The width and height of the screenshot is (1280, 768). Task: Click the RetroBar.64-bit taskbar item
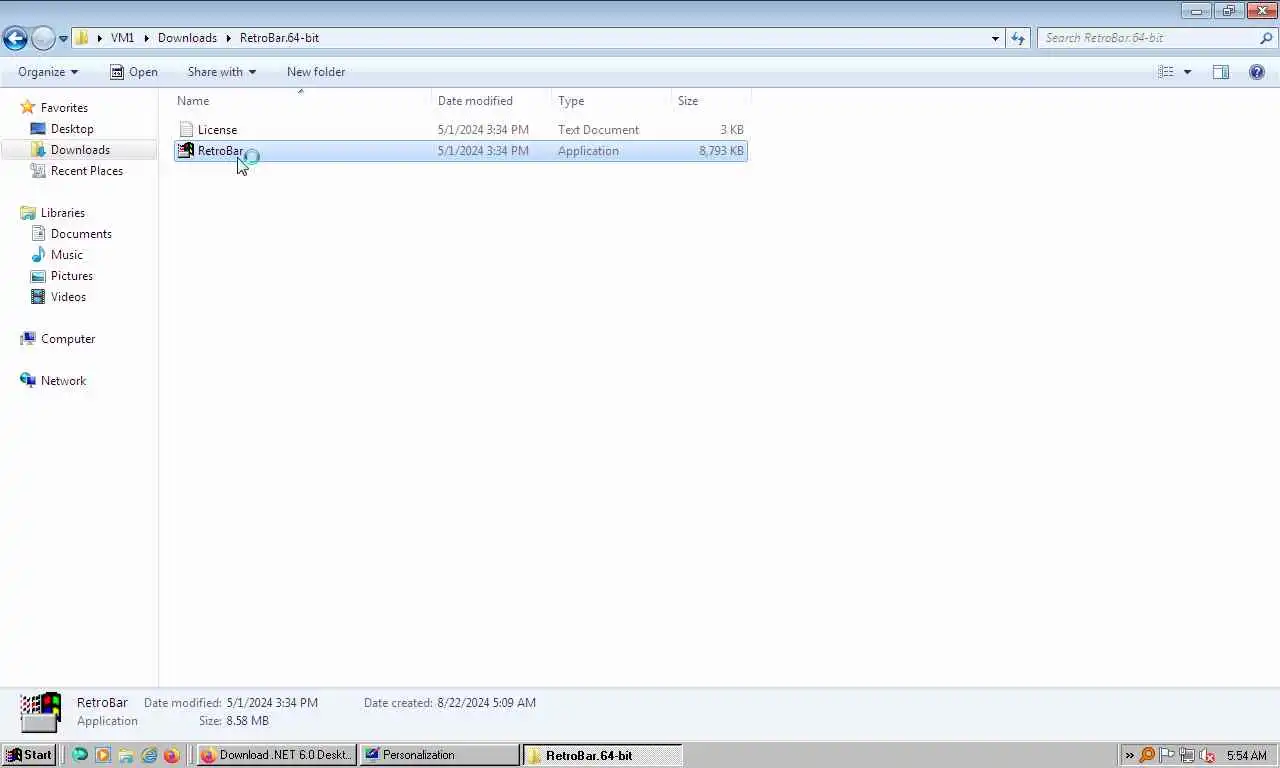603,755
